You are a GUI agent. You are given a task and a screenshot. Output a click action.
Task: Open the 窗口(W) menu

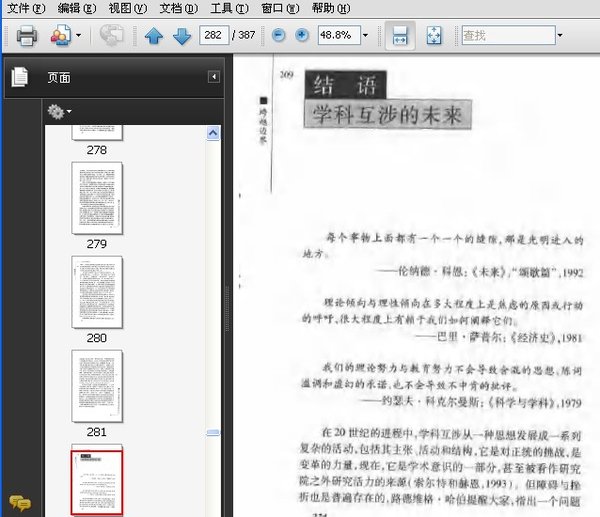(280, 8)
